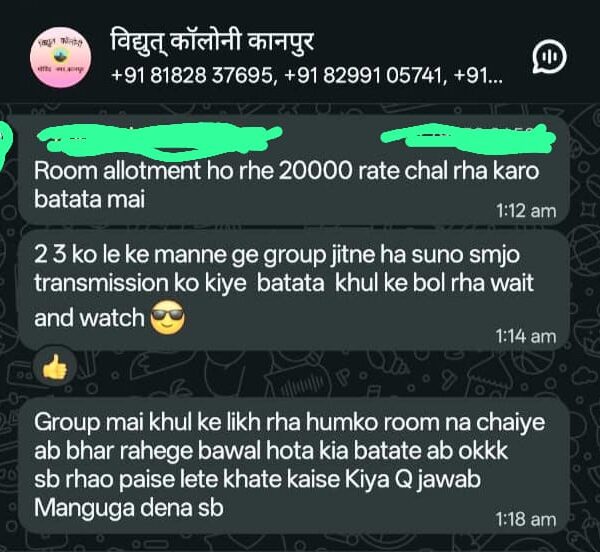Tap the sunglasses emoji in the message
The image size is (600, 552).
(168, 318)
